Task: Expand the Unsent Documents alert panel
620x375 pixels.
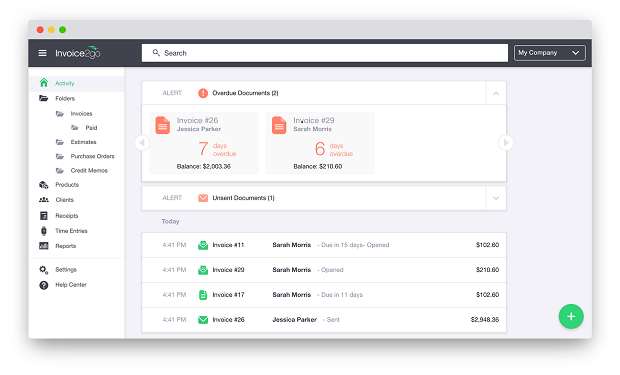Action: pyautogui.click(x=496, y=198)
